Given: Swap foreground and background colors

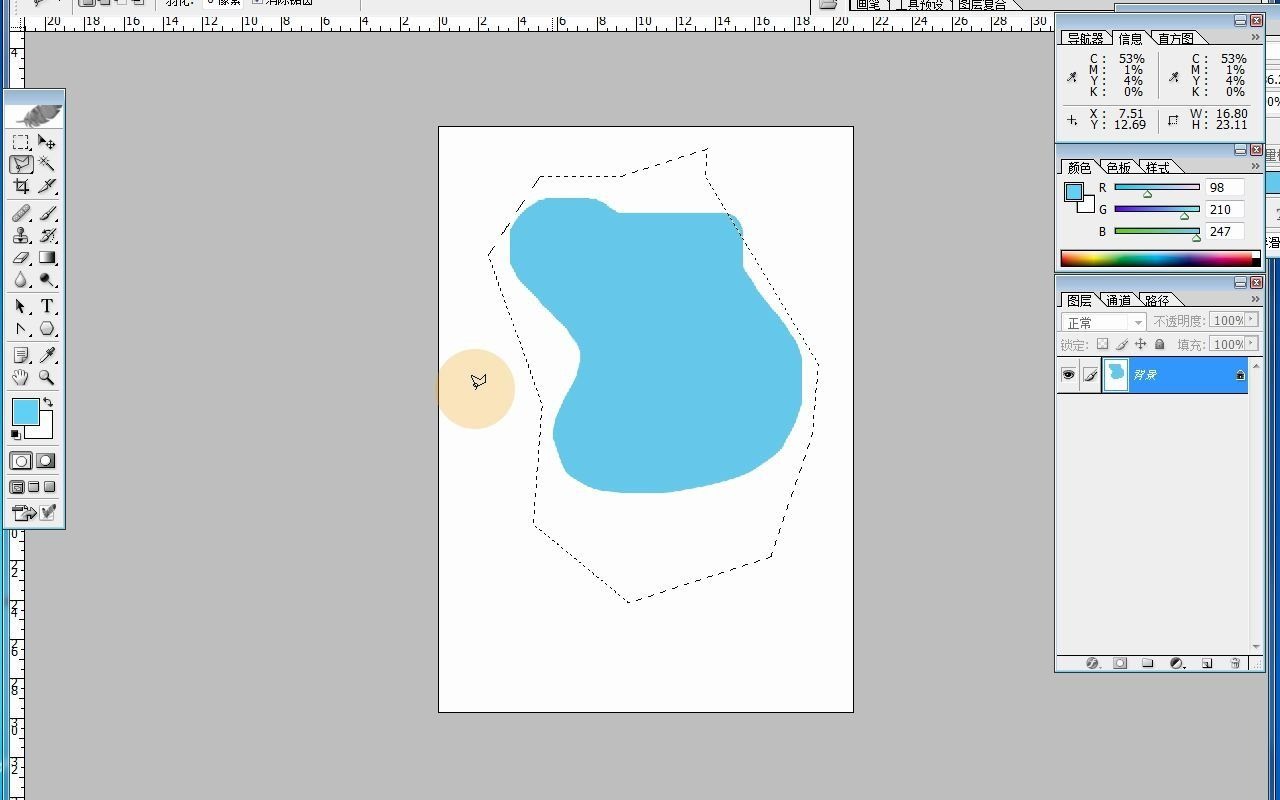Looking at the screenshot, I should point(48,402).
